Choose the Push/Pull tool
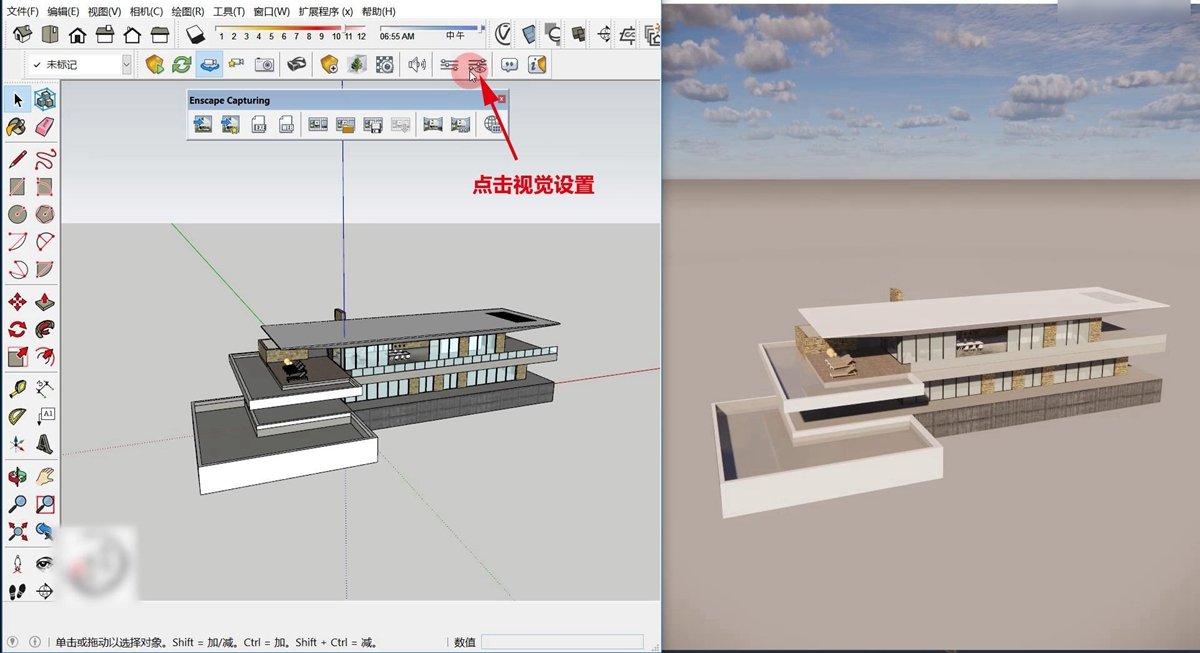The image size is (1200, 653). point(44,302)
